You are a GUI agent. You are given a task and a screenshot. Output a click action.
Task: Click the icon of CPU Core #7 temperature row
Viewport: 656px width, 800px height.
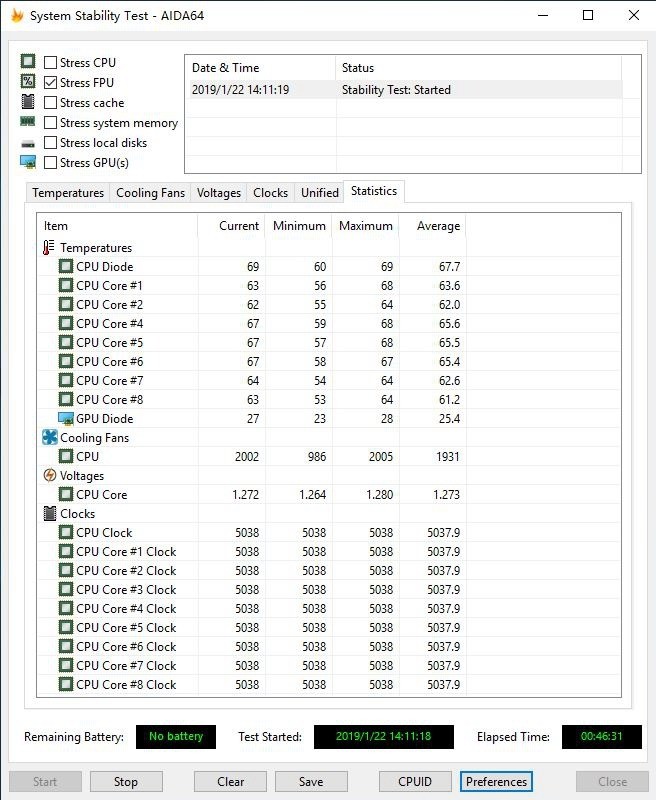click(66, 381)
